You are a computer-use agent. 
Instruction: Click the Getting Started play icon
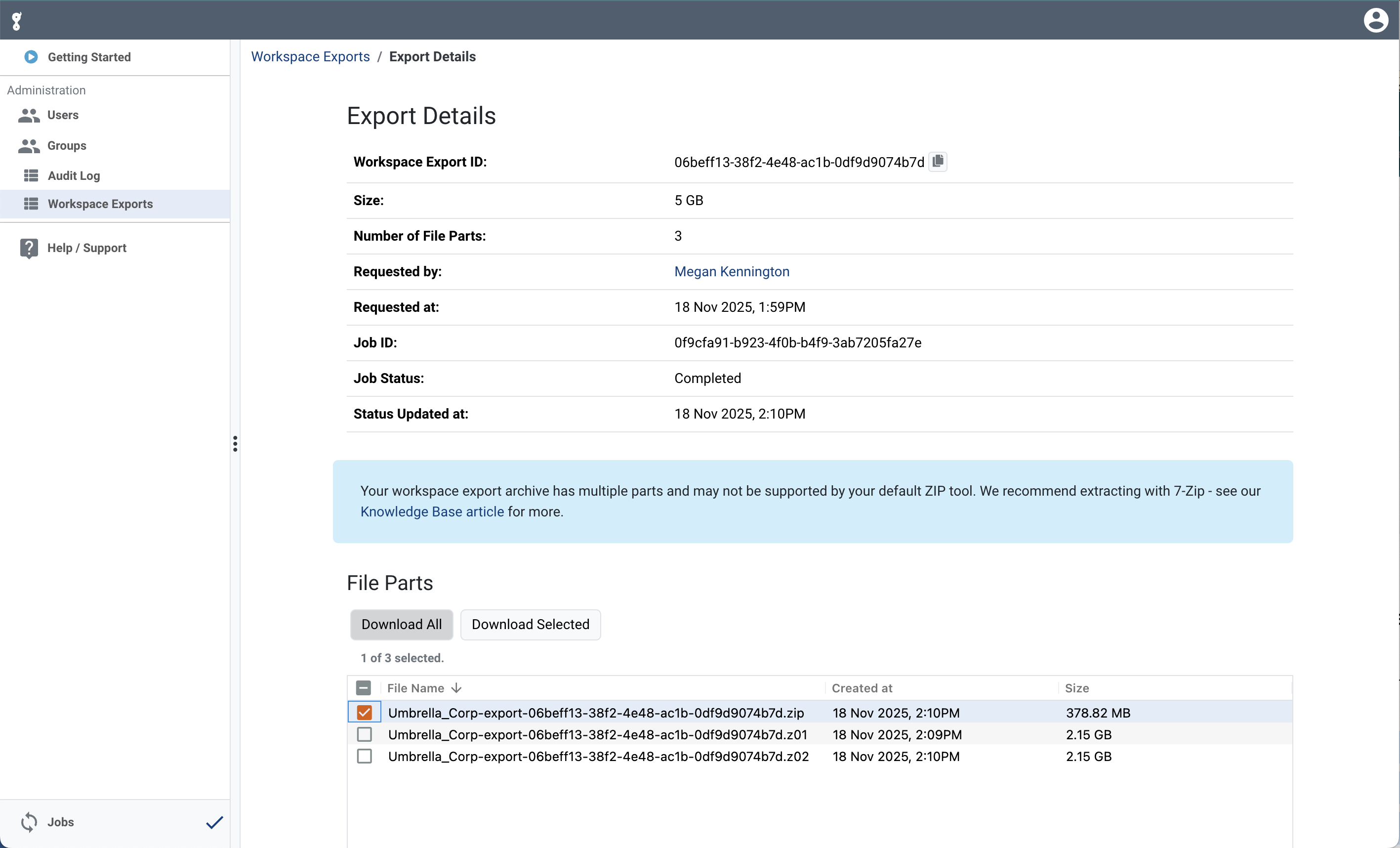click(x=31, y=57)
